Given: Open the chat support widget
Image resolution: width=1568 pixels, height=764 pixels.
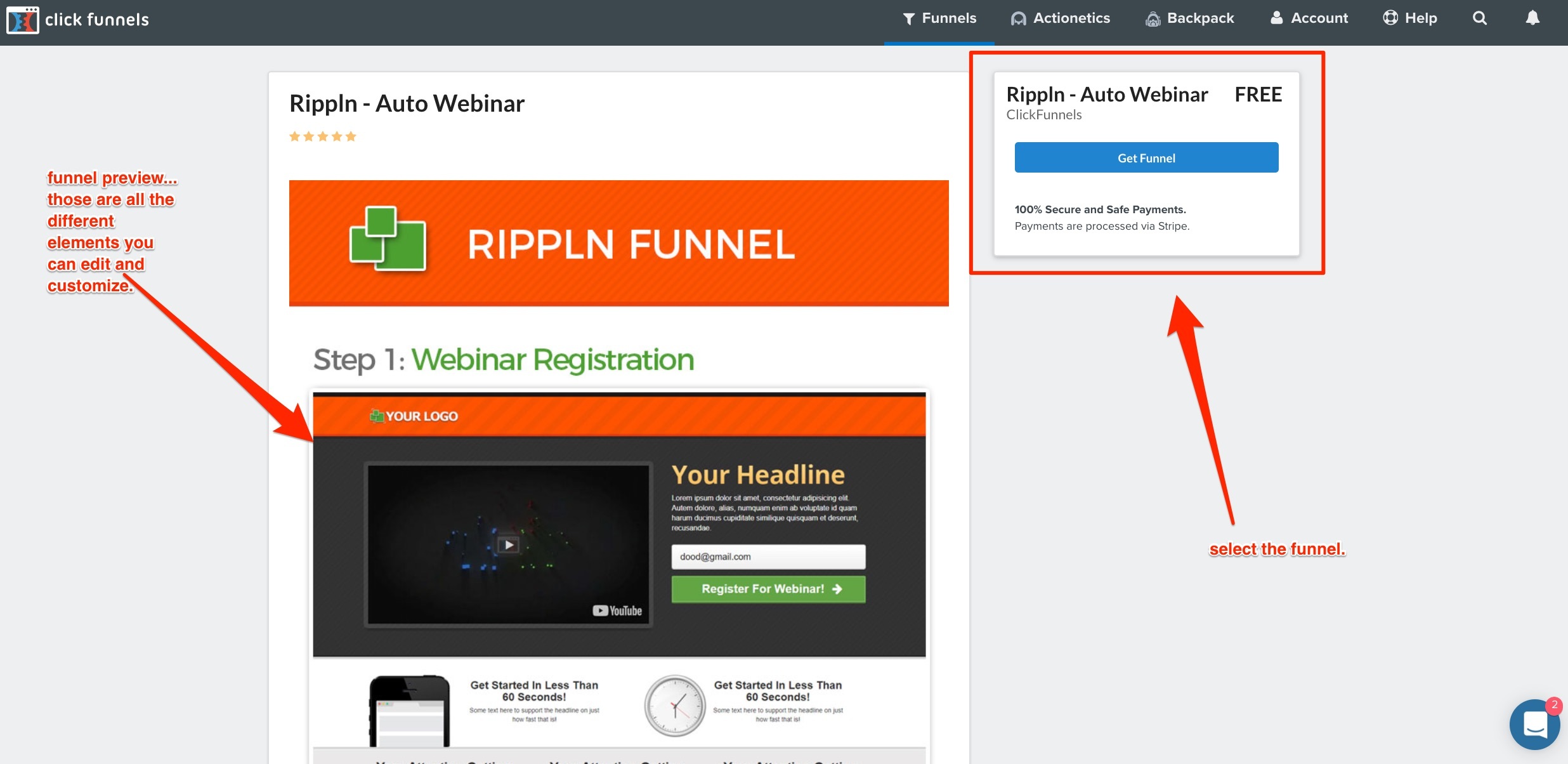Looking at the screenshot, I should (x=1535, y=724).
